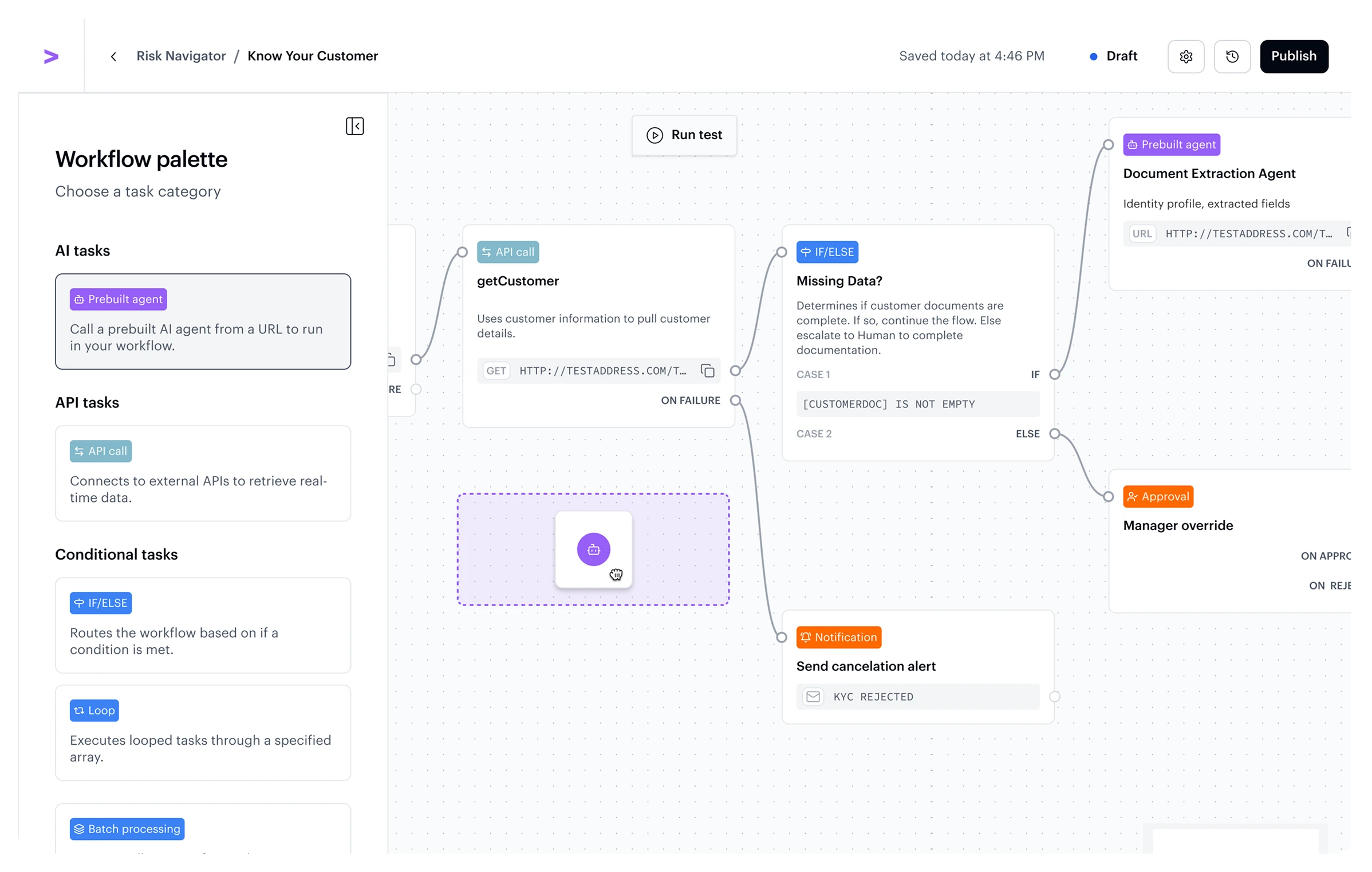Click the getCustomer node title

[x=518, y=281]
